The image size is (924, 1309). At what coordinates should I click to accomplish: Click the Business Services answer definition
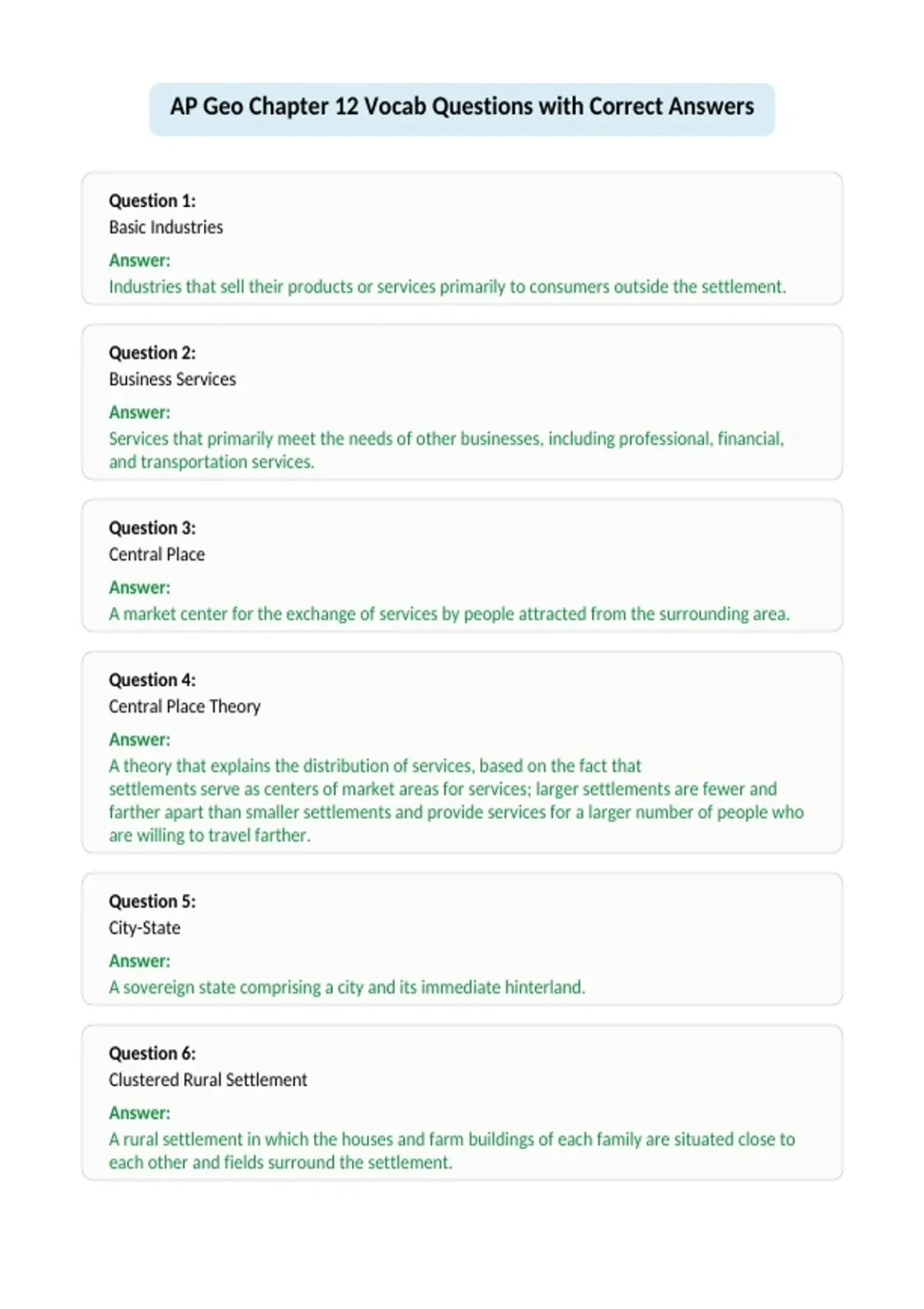pos(447,450)
